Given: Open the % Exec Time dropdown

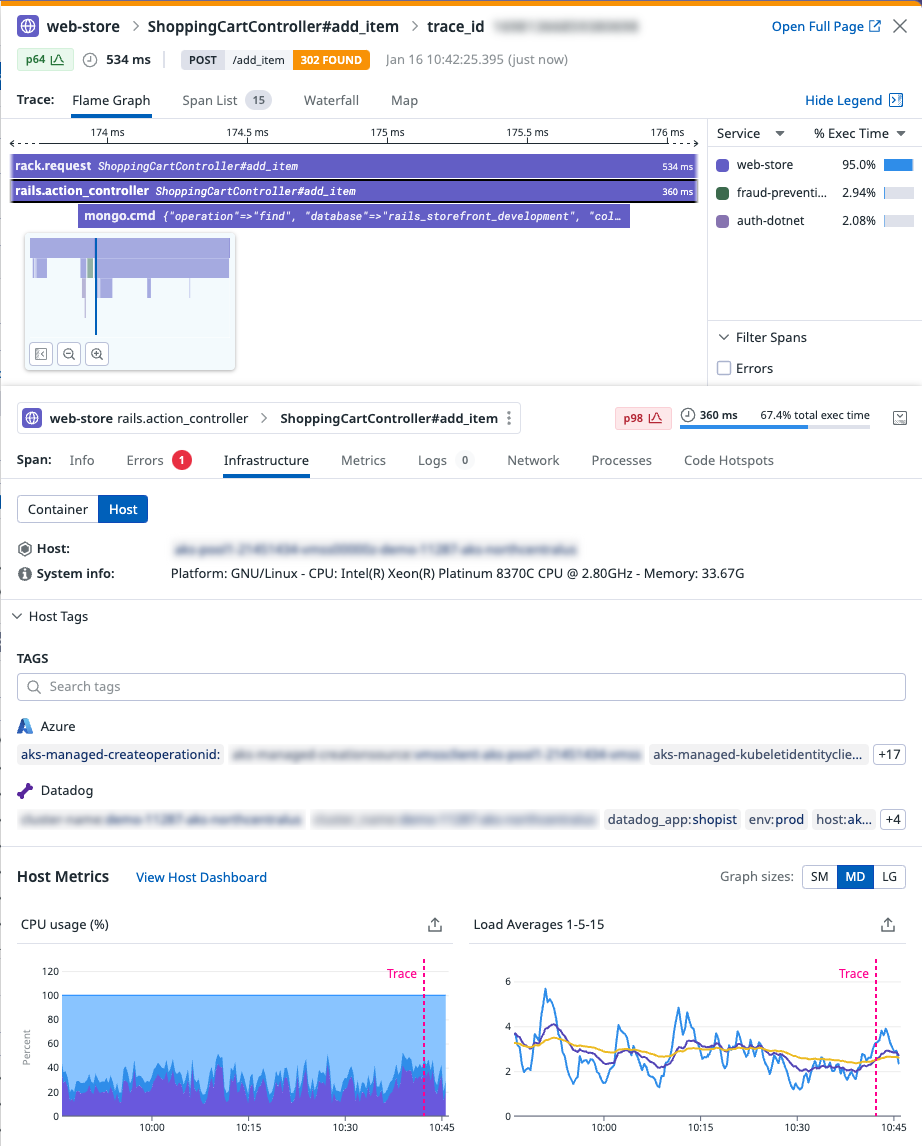Looking at the screenshot, I should (x=860, y=133).
